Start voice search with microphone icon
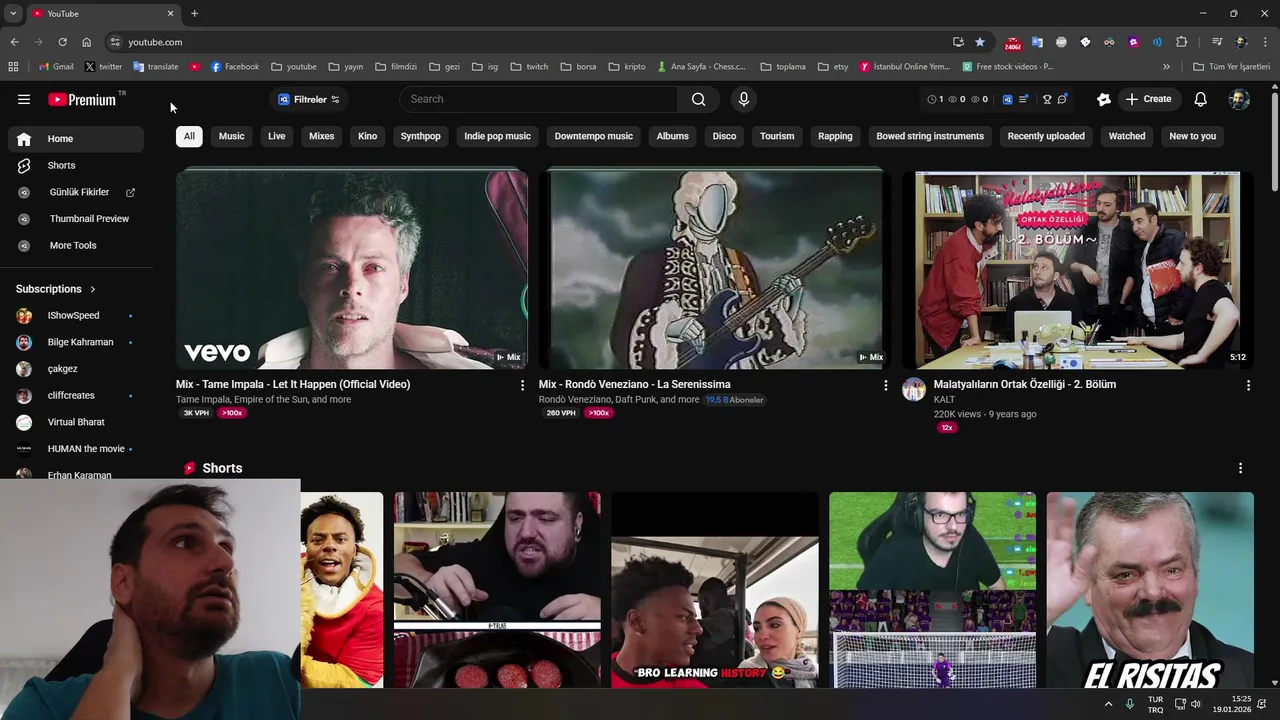This screenshot has height=720, width=1280. coord(743,99)
